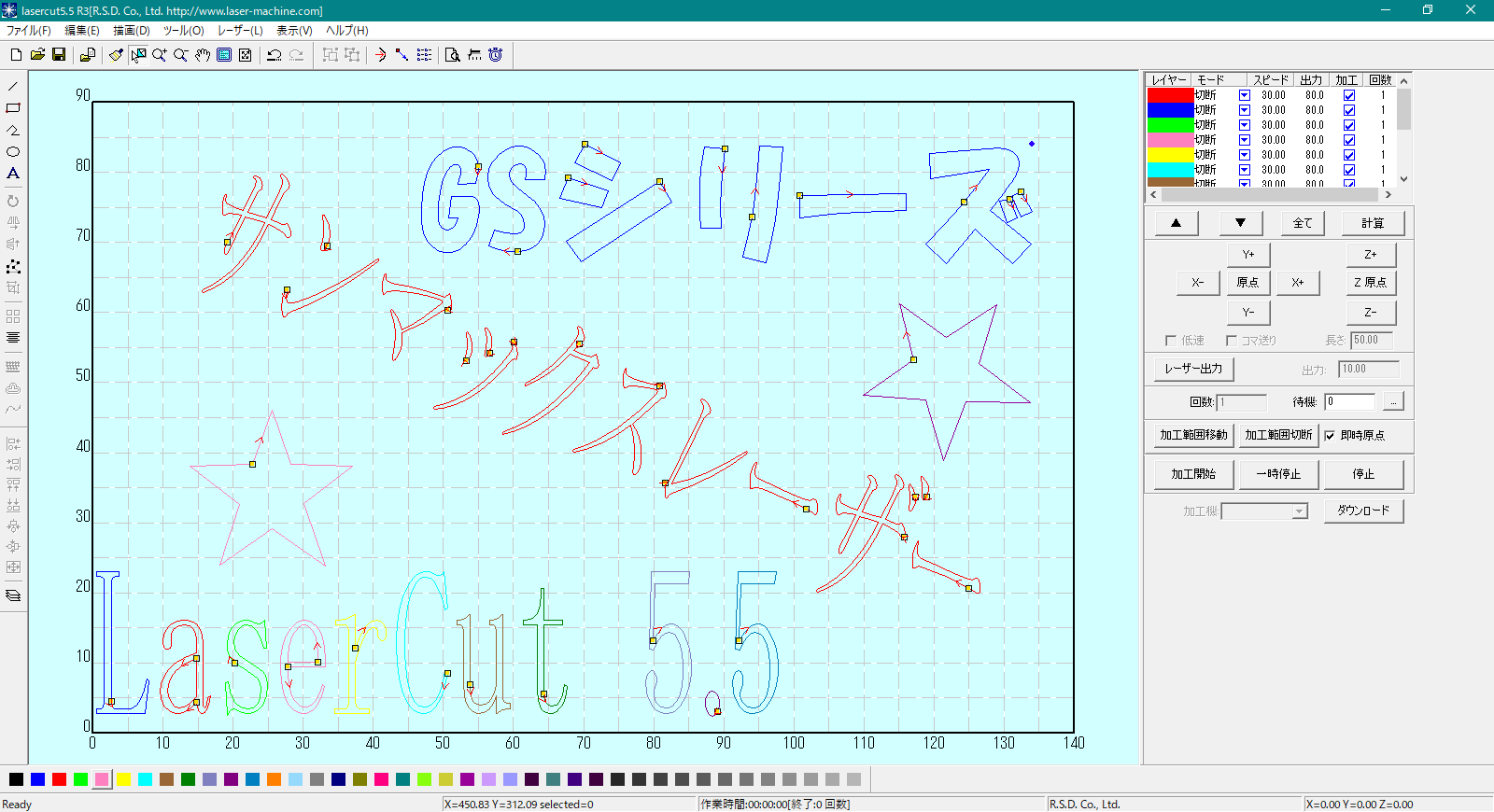Click the 待機 wait time input field
The image size is (1494, 812).
point(1350,401)
